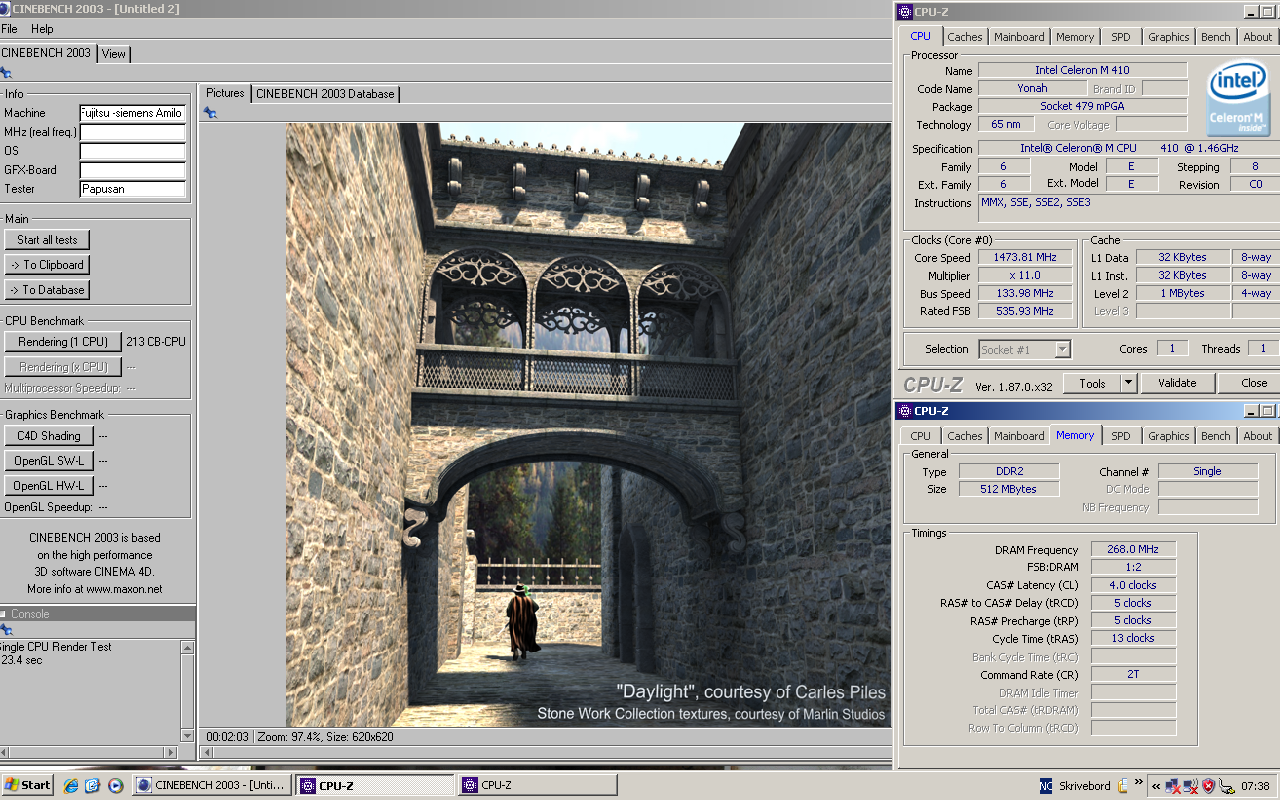Expand hidden system tray icons

[x=1155, y=786]
